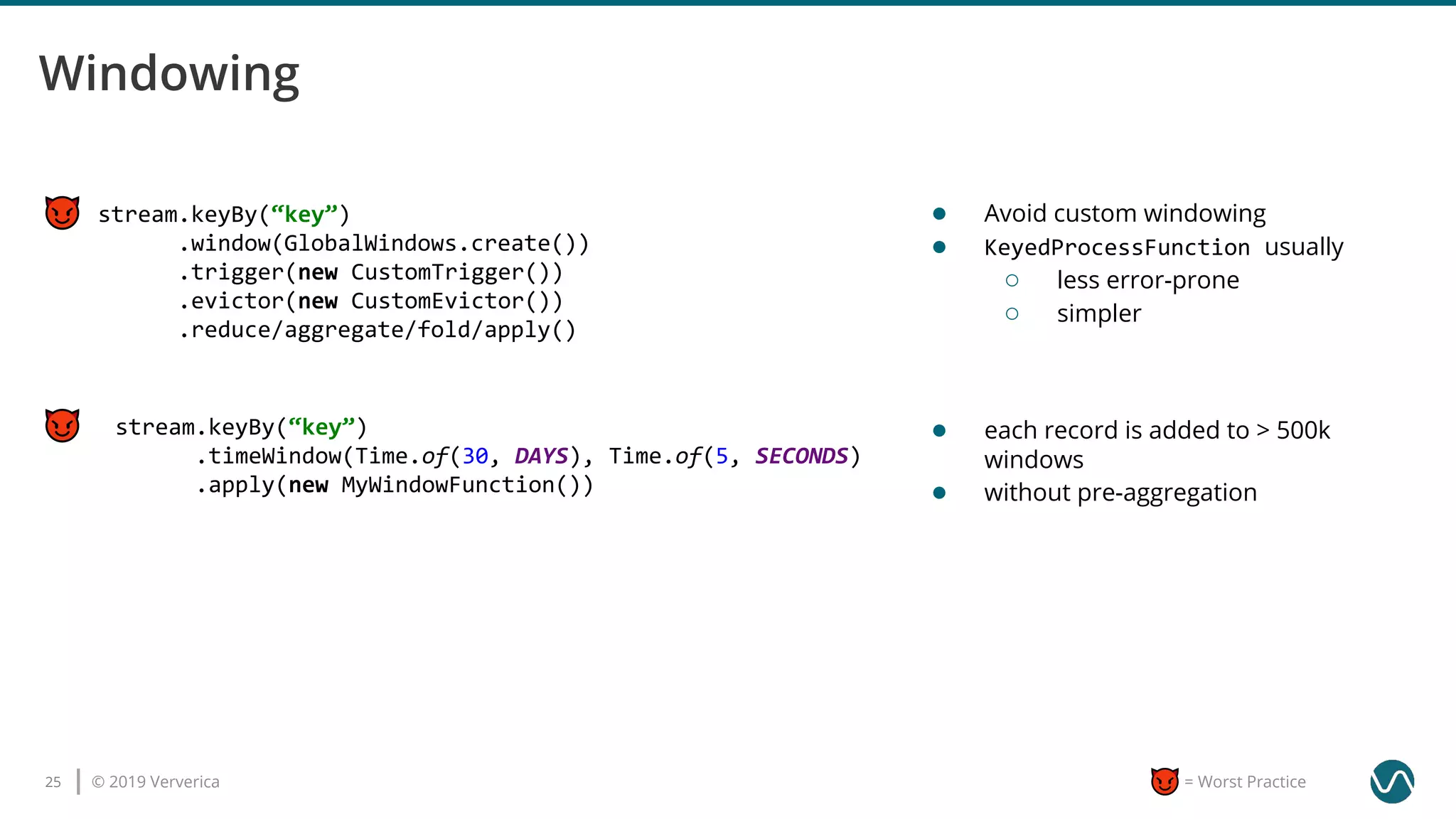The height and width of the screenshot is (819, 1456).
Task: Click the purple 'SECONDS' constant
Action: click(801, 456)
